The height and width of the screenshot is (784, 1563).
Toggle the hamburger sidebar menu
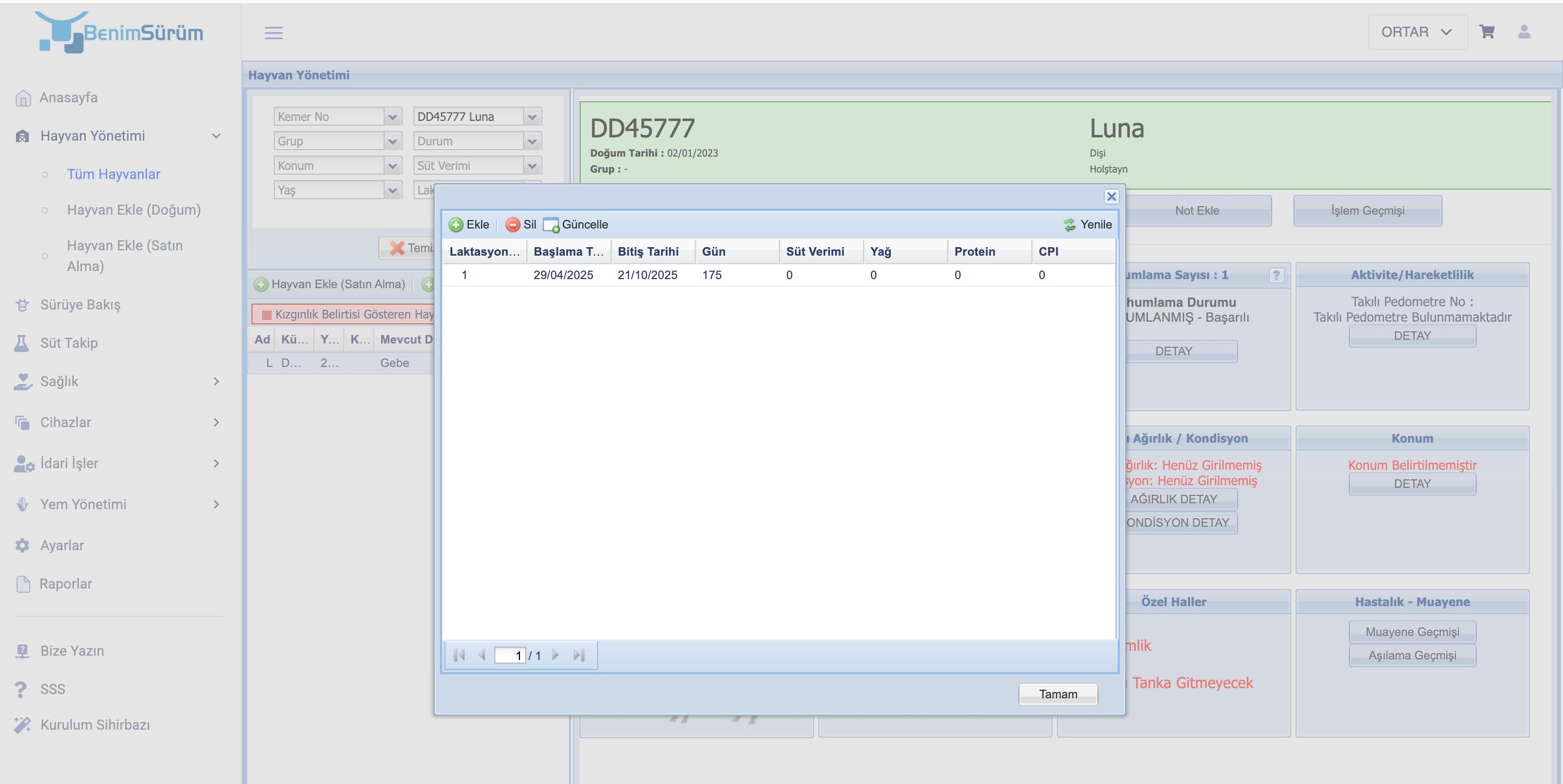point(274,33)
